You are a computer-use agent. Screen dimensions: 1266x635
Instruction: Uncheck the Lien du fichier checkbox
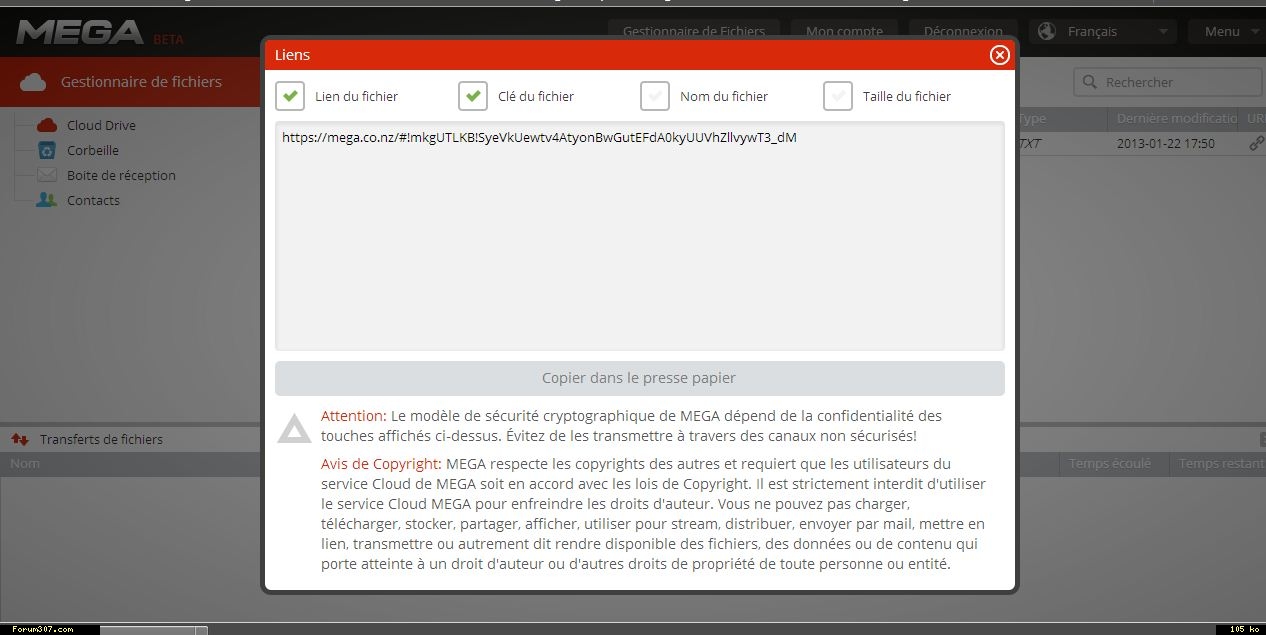click(x=290, y=96)
